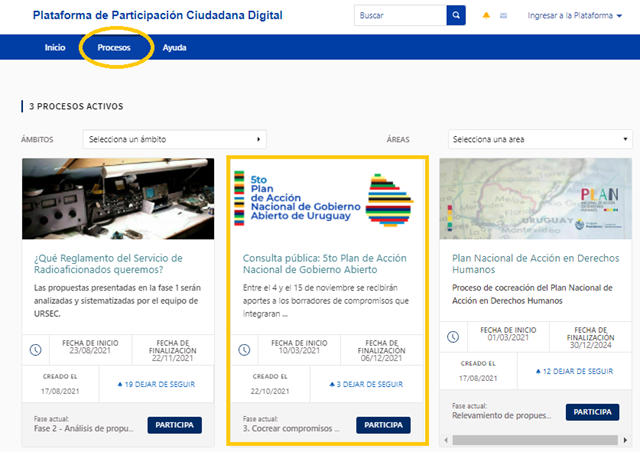Click the ÁMBITOS label

pos(37,140)
